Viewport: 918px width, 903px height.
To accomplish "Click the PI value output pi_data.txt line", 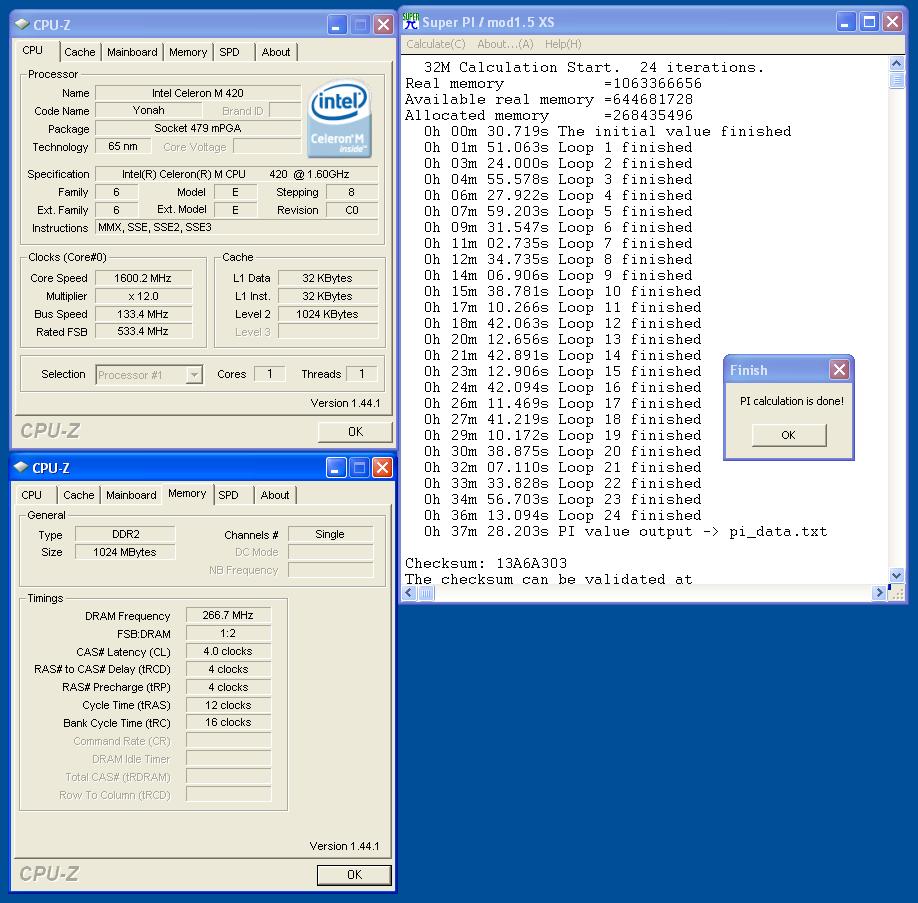I will (625, 531).
